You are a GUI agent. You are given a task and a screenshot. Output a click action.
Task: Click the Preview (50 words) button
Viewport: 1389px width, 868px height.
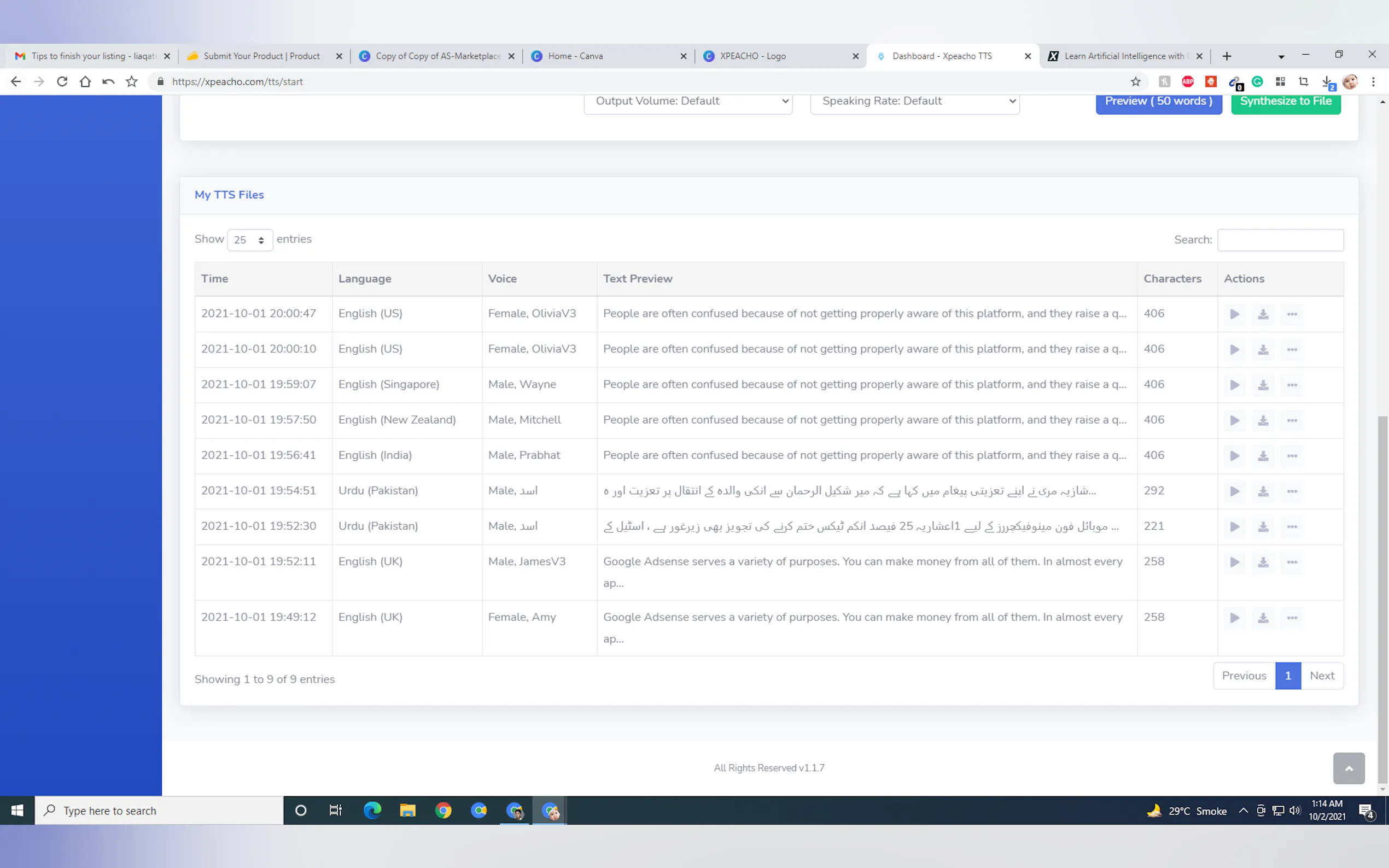coord(1158,102)
